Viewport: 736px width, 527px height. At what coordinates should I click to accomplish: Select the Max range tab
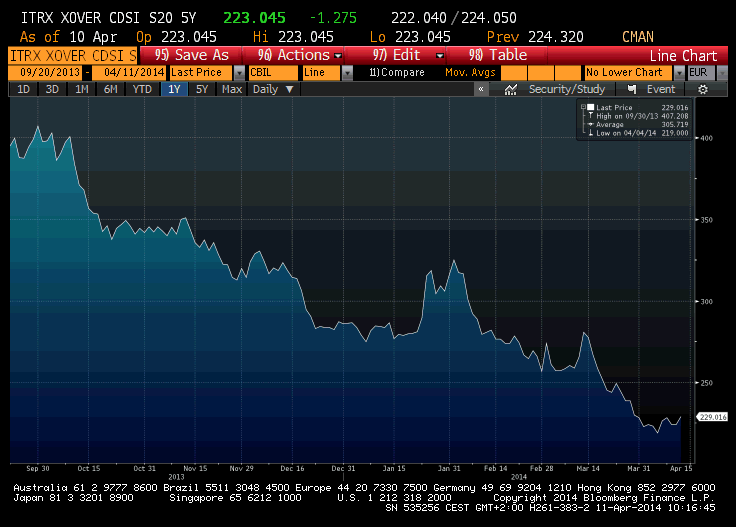click(x=232, y=89)
